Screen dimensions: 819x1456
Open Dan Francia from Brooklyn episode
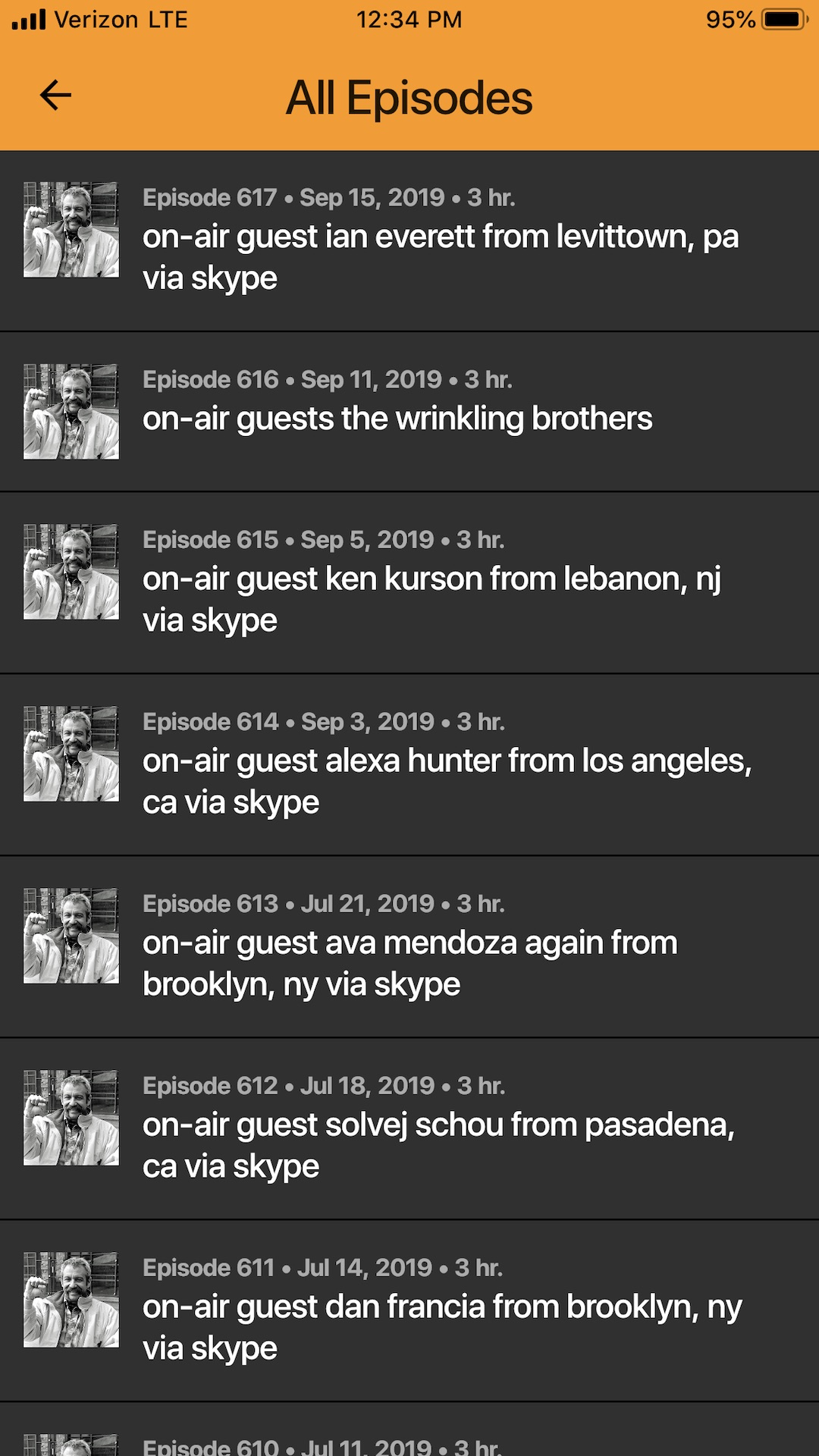point(441,1327)
